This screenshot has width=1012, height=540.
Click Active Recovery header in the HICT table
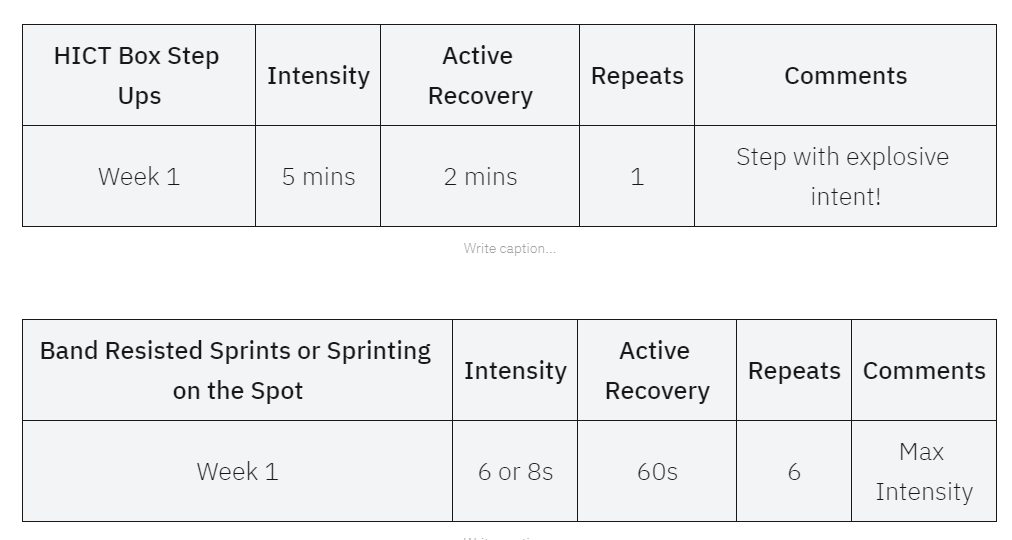point(479,76)
